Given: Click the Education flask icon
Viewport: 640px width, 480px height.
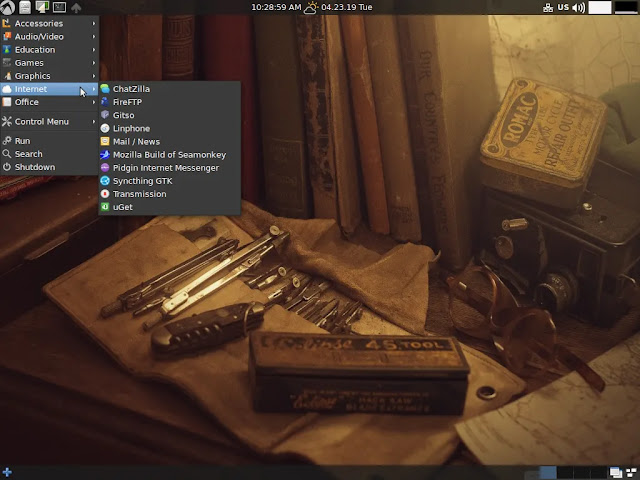Looking at the screenshot, I should (7, 49).
